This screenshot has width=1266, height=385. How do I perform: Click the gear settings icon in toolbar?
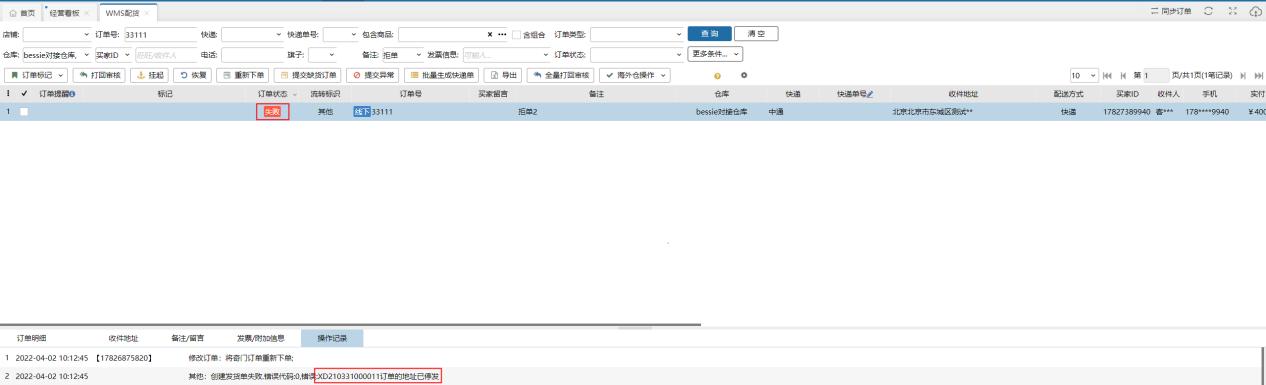(744, 76)
